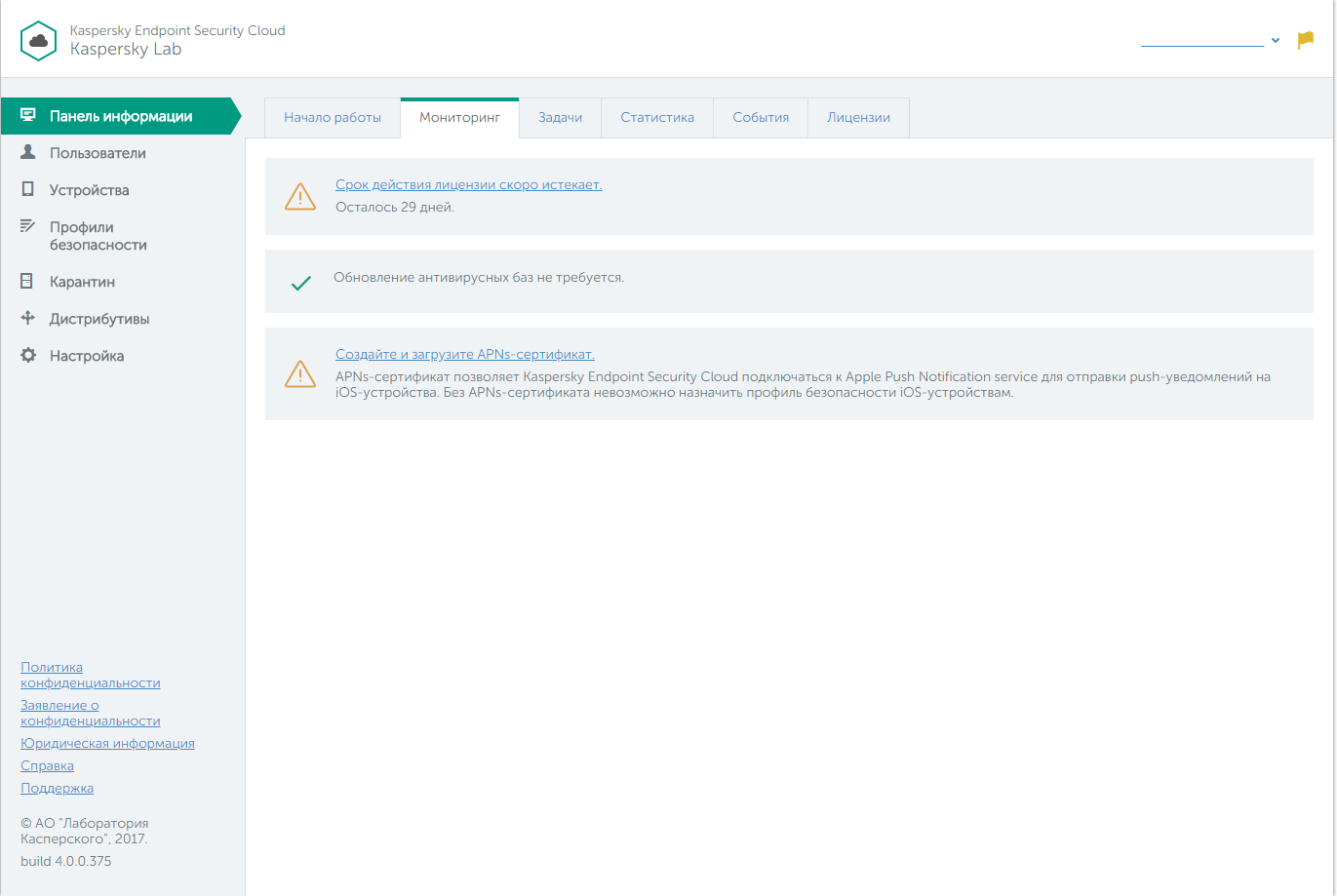This screenshot has width=1337, height=896.
Task: Click the green checkmark for antivirus databases
Action: coord(301,284)
